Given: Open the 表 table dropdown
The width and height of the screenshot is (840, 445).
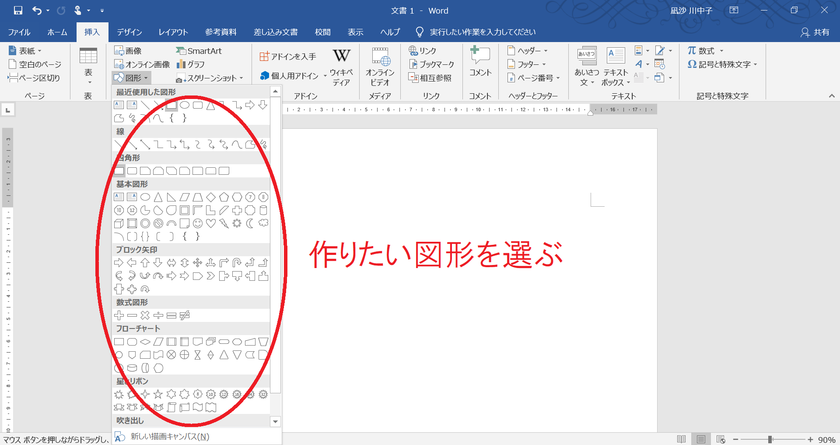Looking at the screenshot, I should (x=88, y=66).
